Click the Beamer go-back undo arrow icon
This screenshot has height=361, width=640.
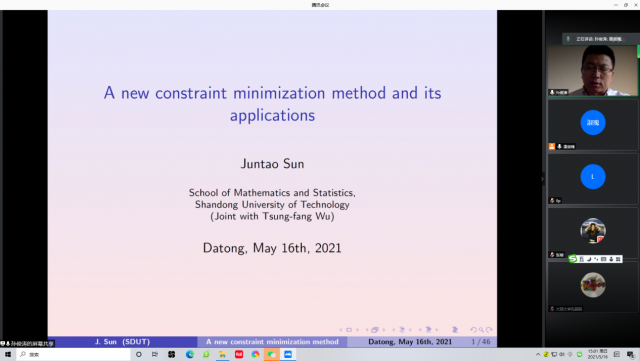pos(473,330)
